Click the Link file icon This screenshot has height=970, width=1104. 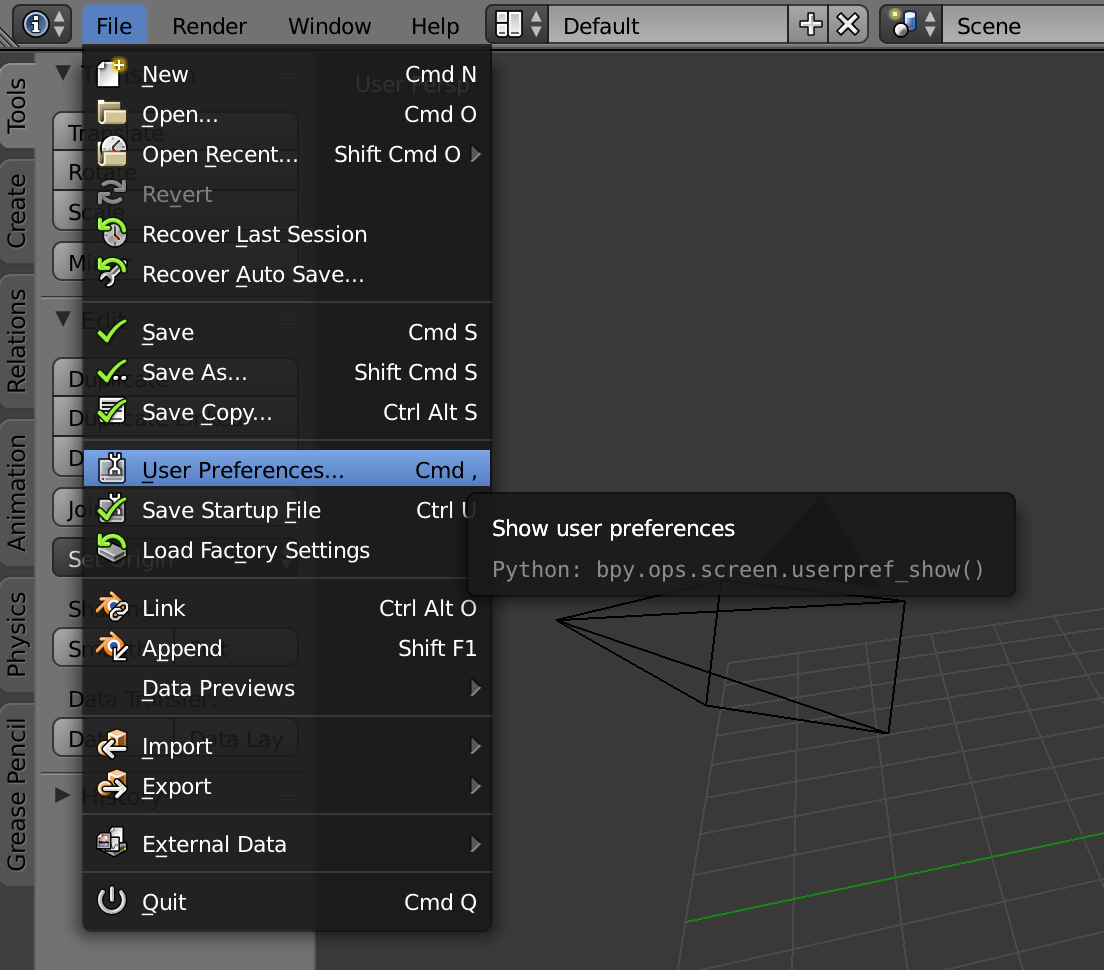(112, 608)
